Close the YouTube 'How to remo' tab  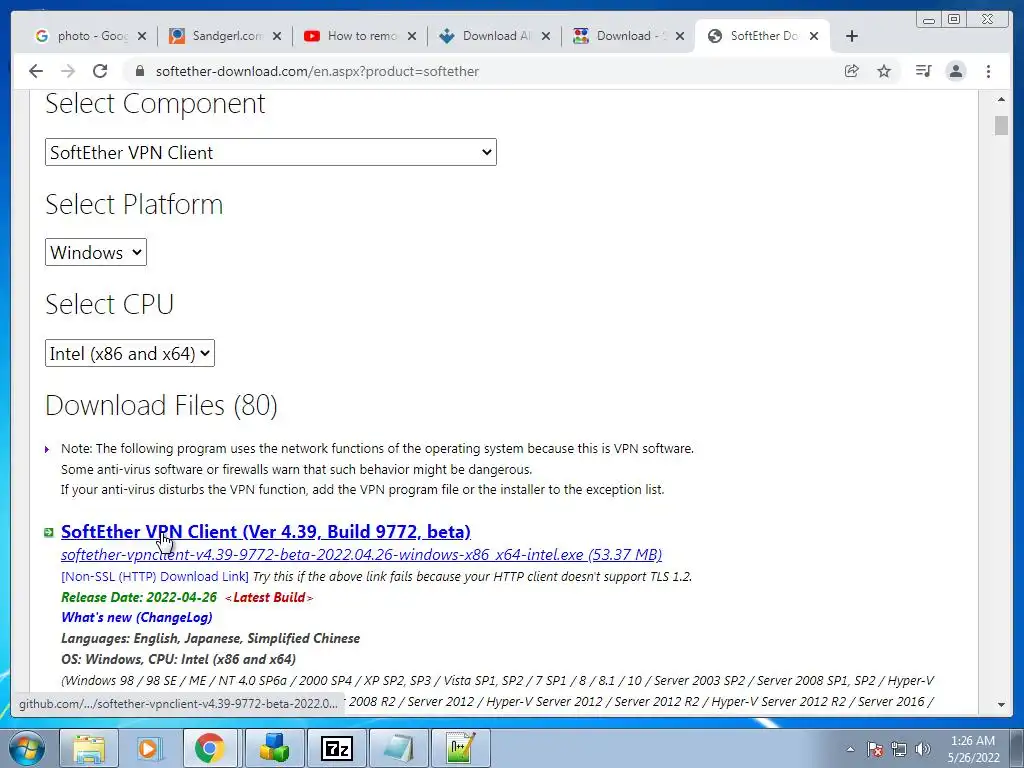click(x=412, y=37)
